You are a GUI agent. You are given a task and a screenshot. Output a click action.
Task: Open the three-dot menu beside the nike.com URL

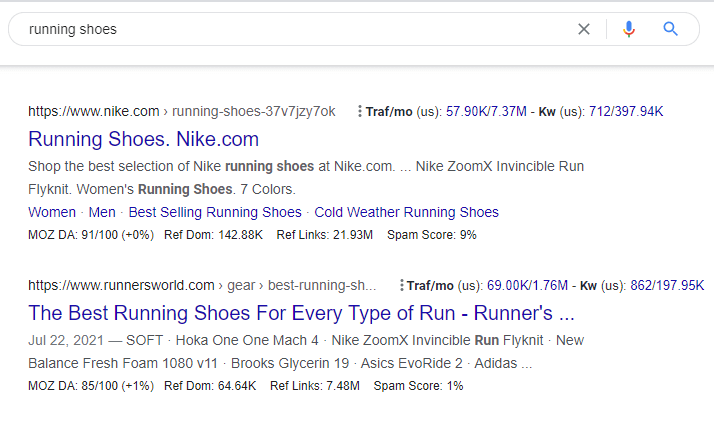[359, 111]
